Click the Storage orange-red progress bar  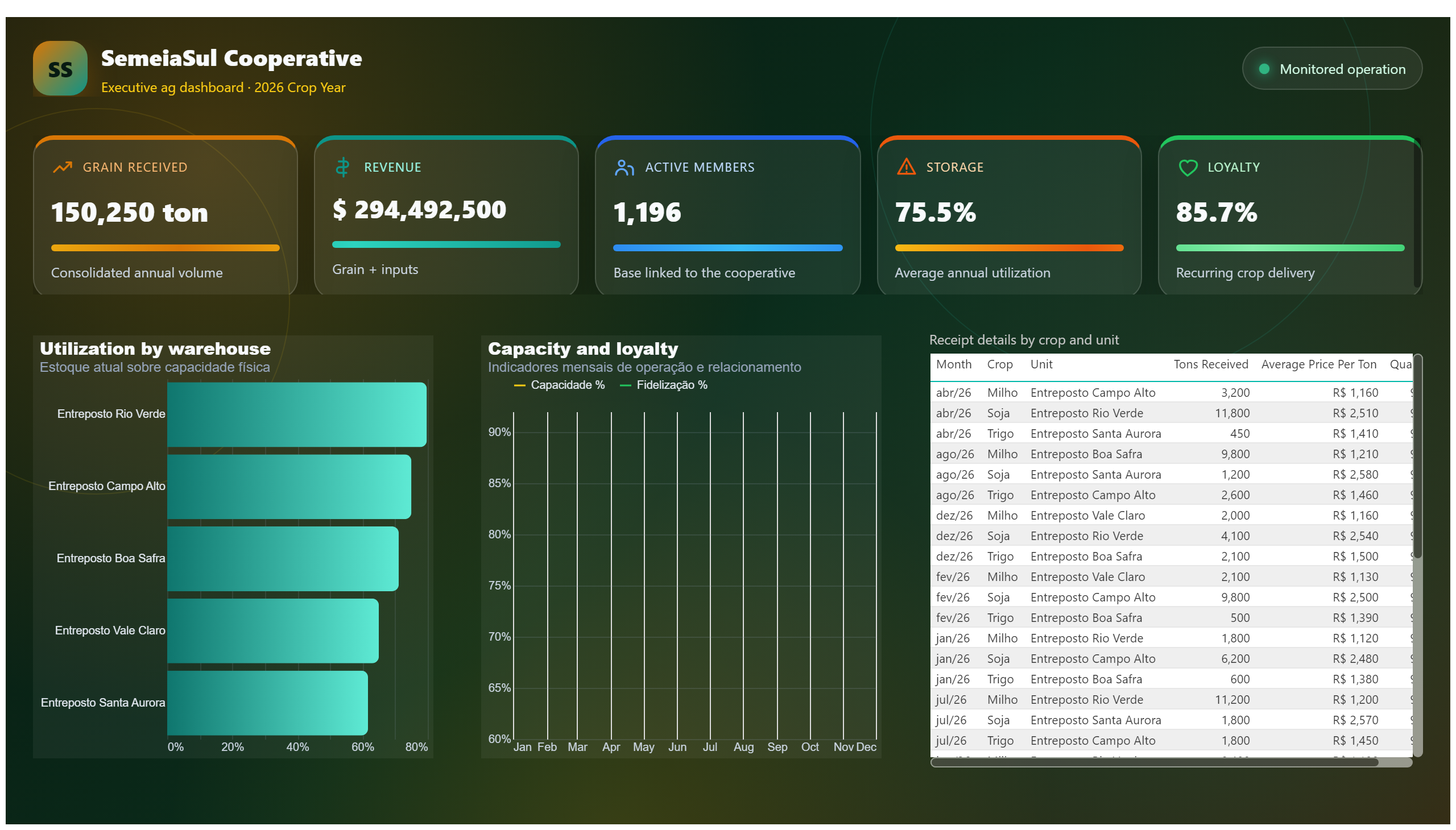point(1008,248)
